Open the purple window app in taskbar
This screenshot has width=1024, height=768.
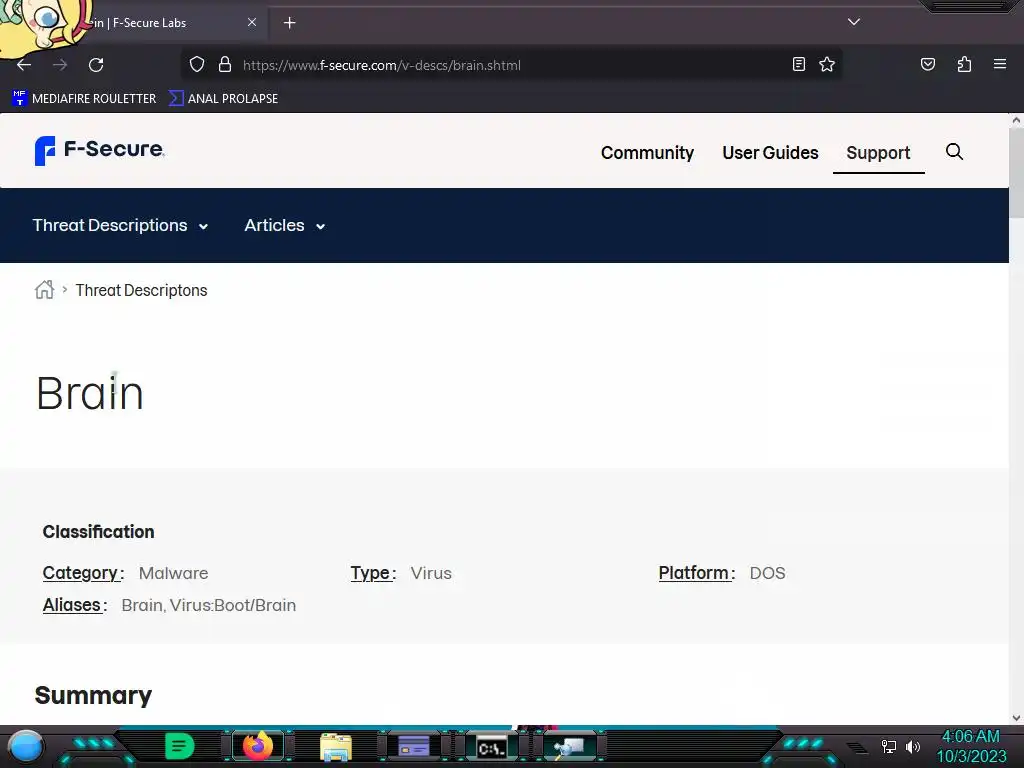(x=413, y=746)
